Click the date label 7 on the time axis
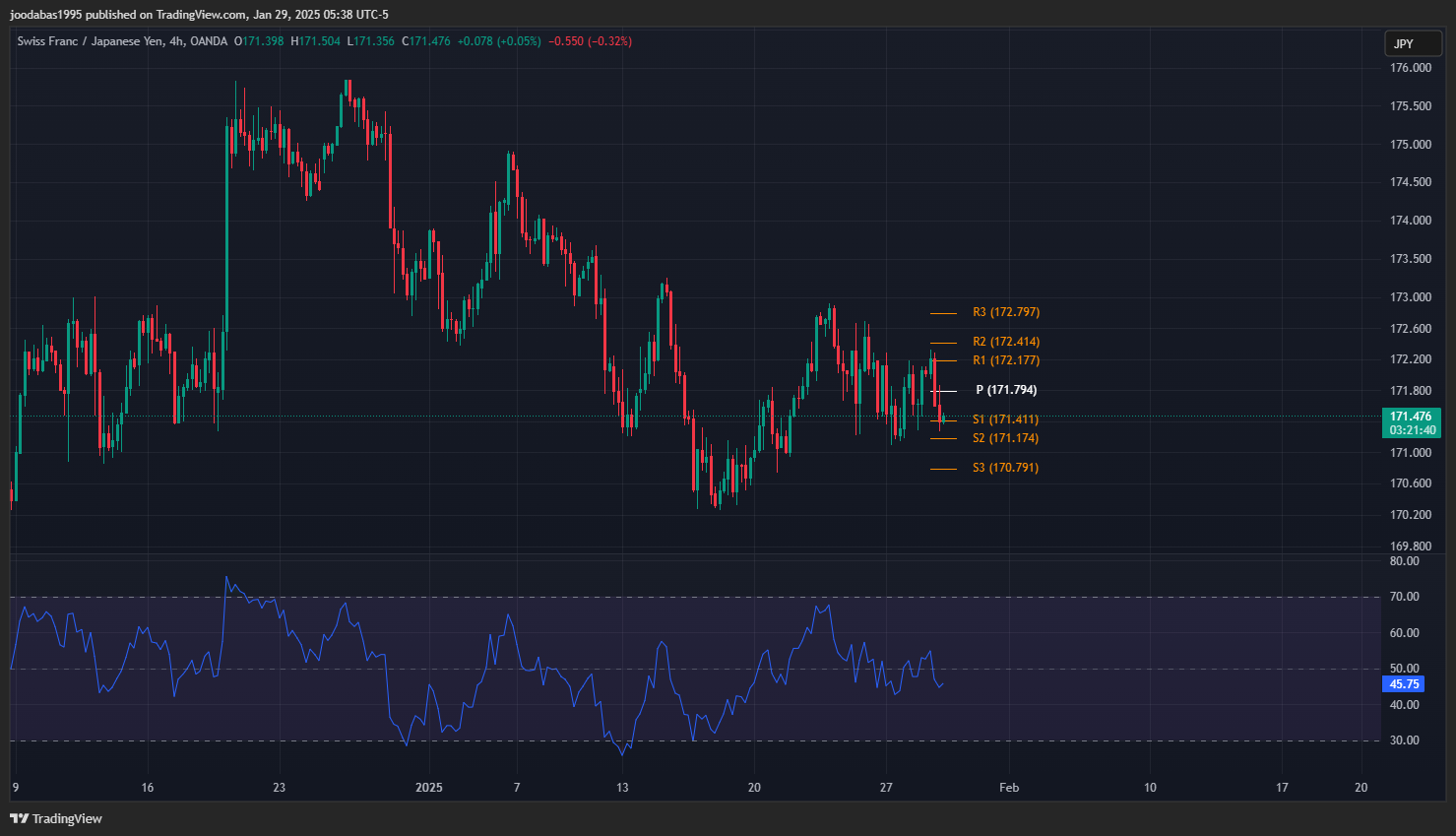Viewport: 1456px width, 836px height. (517, 788)
